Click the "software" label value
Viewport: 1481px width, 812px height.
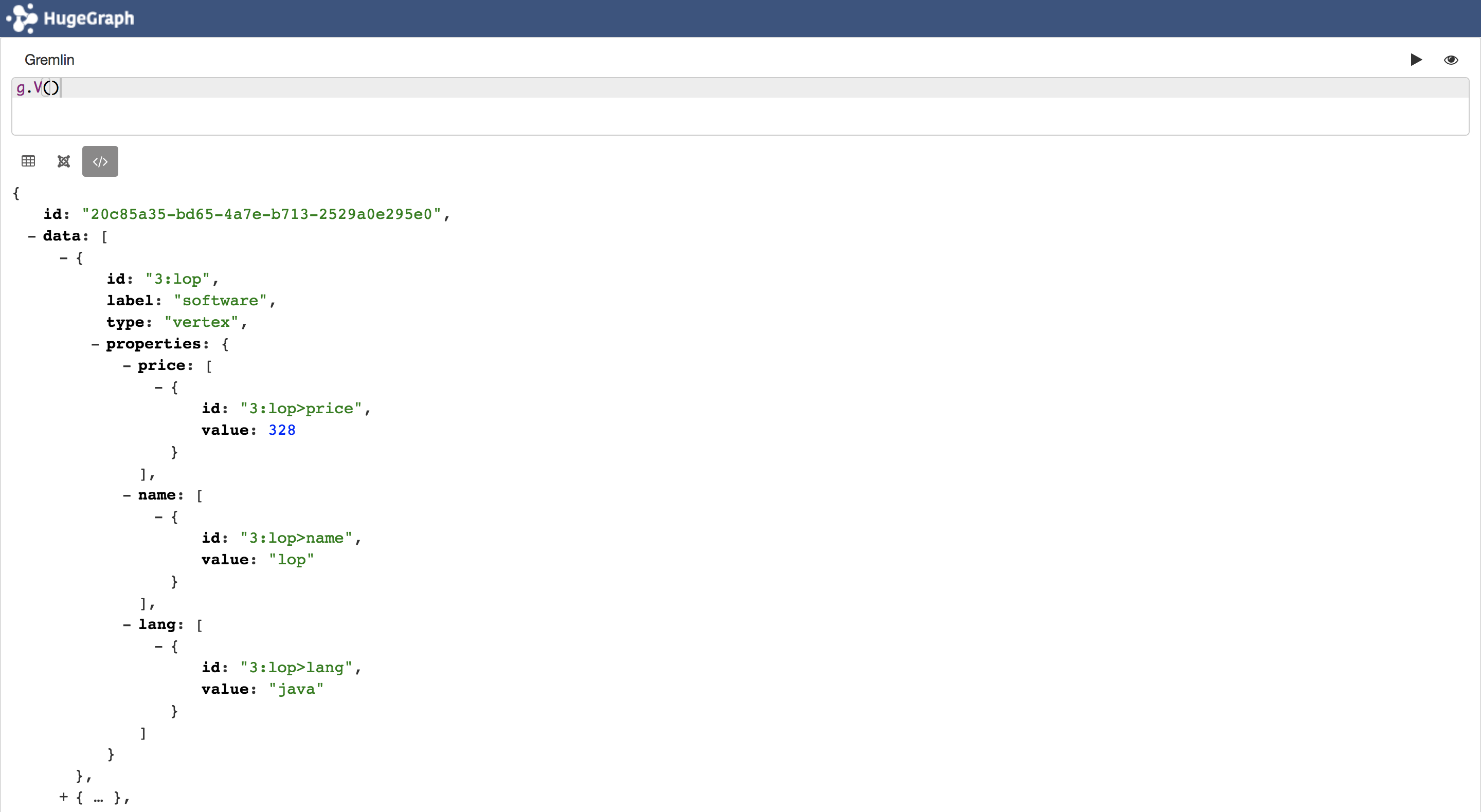click(x=220, y=301)
